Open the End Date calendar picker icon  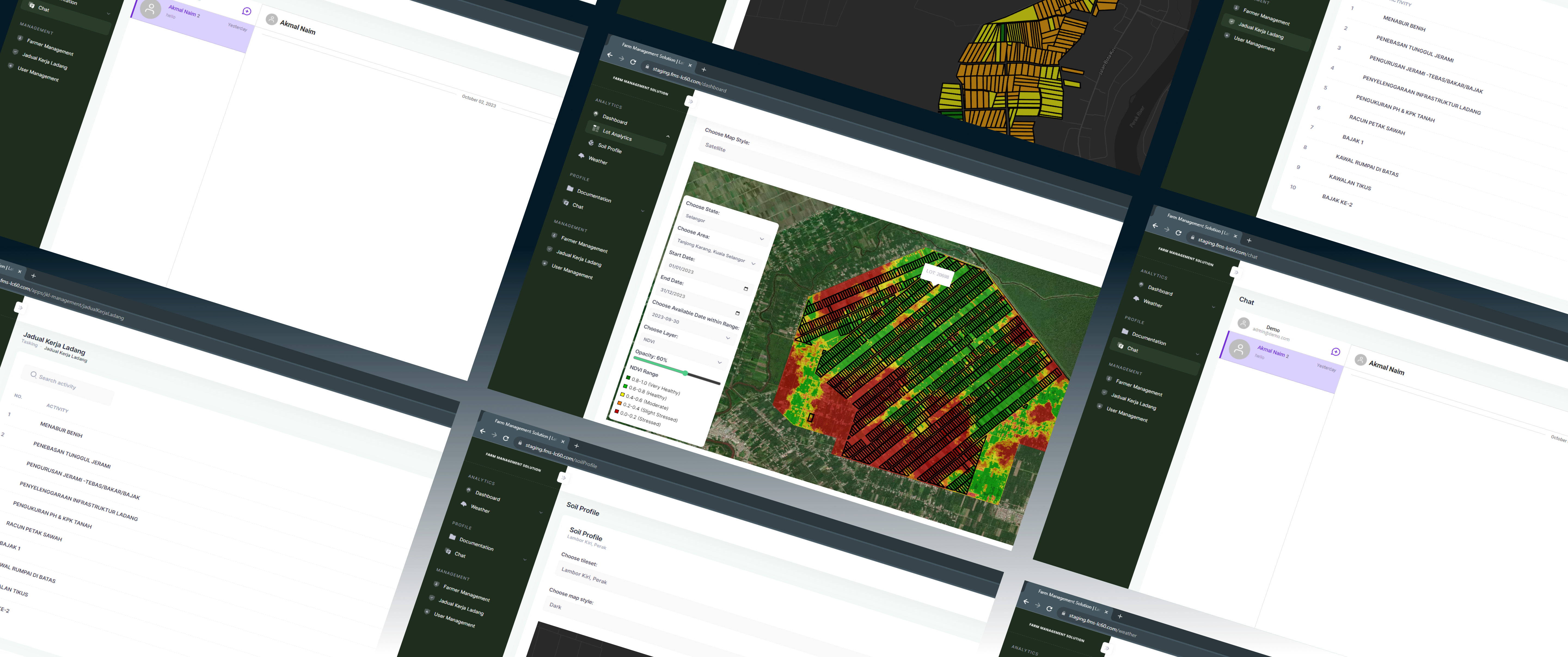tap(738, 313)
